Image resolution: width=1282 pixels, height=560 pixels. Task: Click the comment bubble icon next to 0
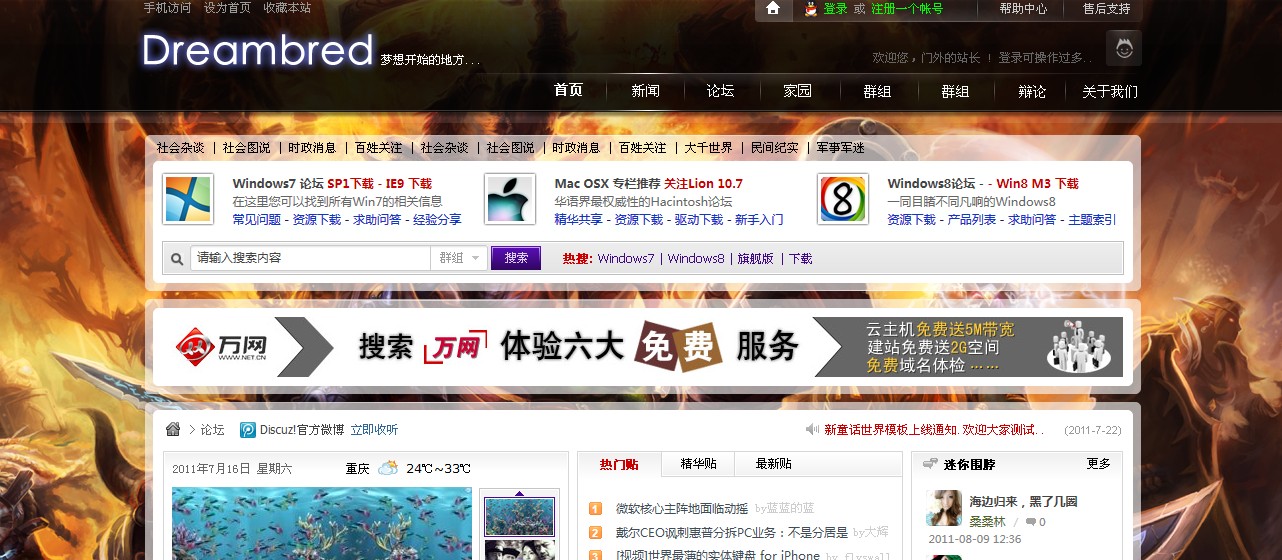(x=1030, y=522)
